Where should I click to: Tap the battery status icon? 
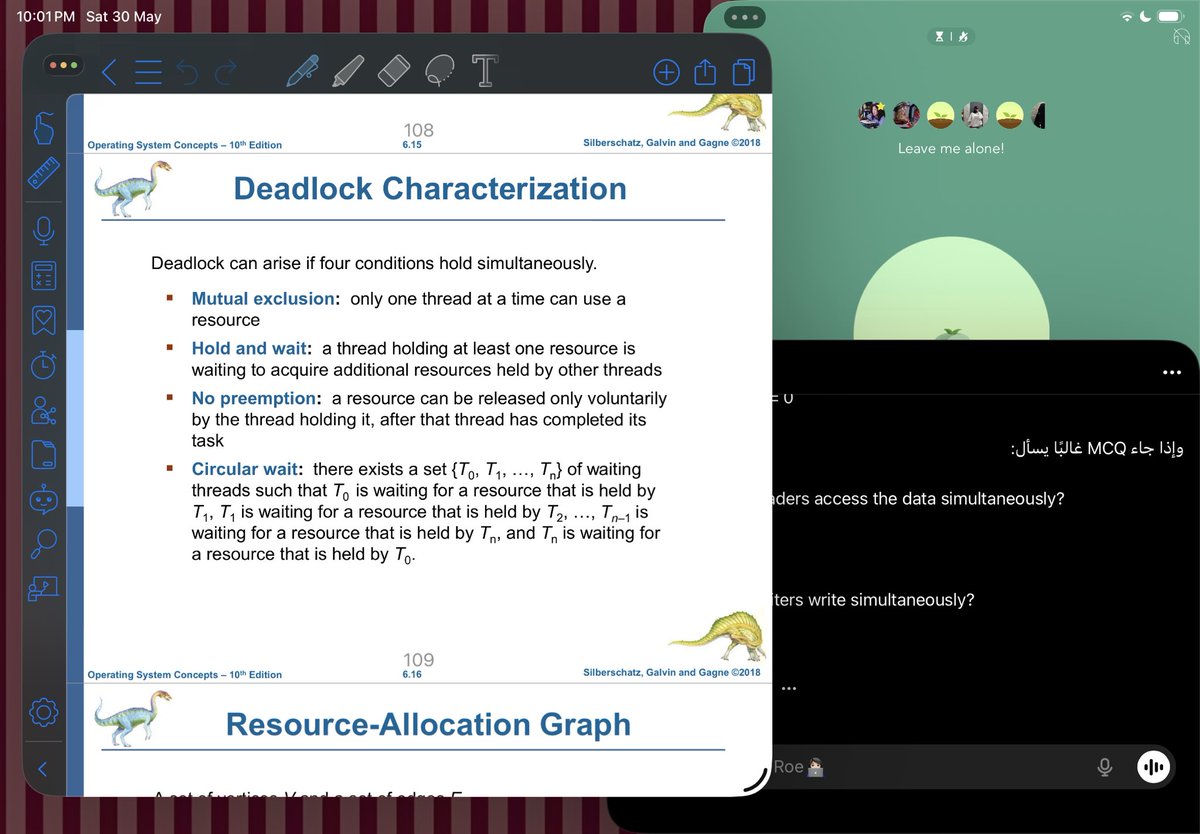1168,17
